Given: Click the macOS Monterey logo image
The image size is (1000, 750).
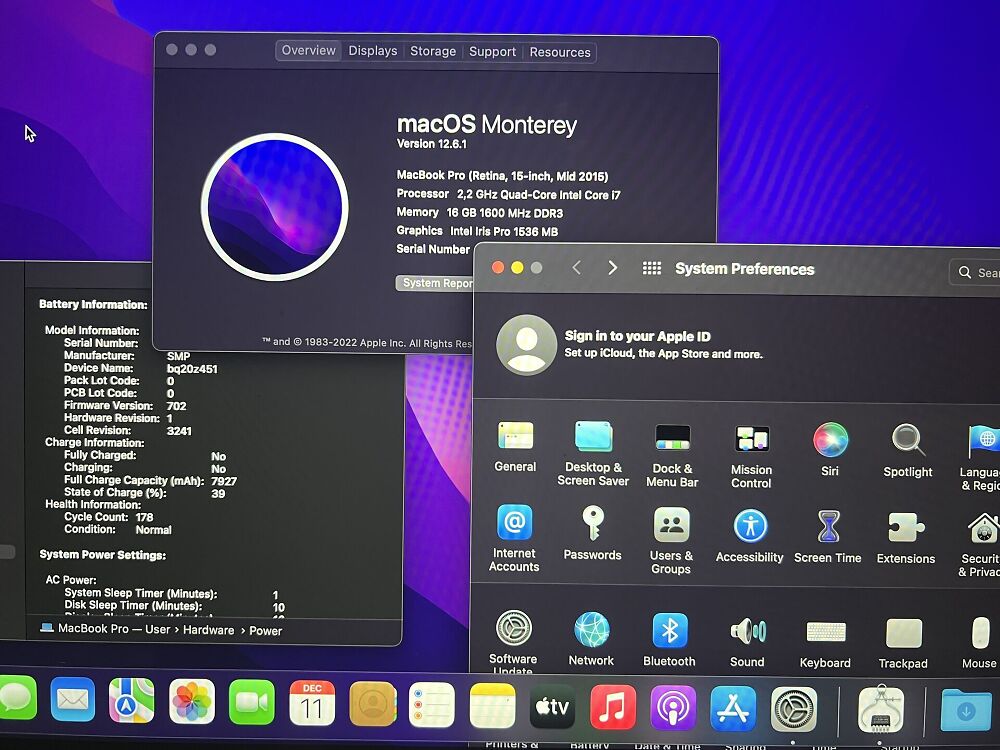Looking at the screenshot, I should (275, 207).
